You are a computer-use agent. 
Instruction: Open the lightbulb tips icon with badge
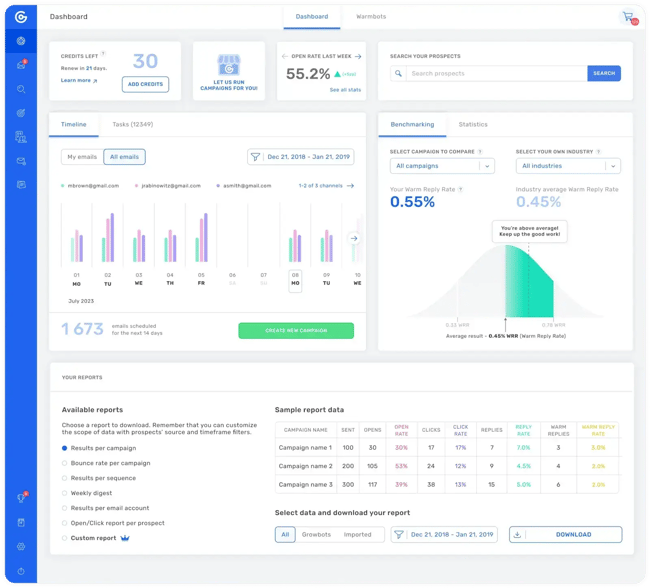pyautogui.click(x=21, y=498)
